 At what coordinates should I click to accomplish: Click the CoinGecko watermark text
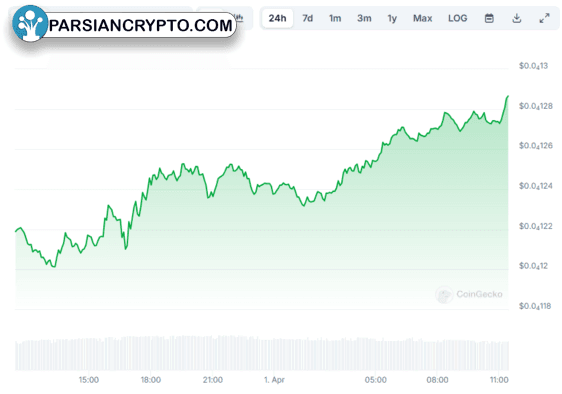479,294
